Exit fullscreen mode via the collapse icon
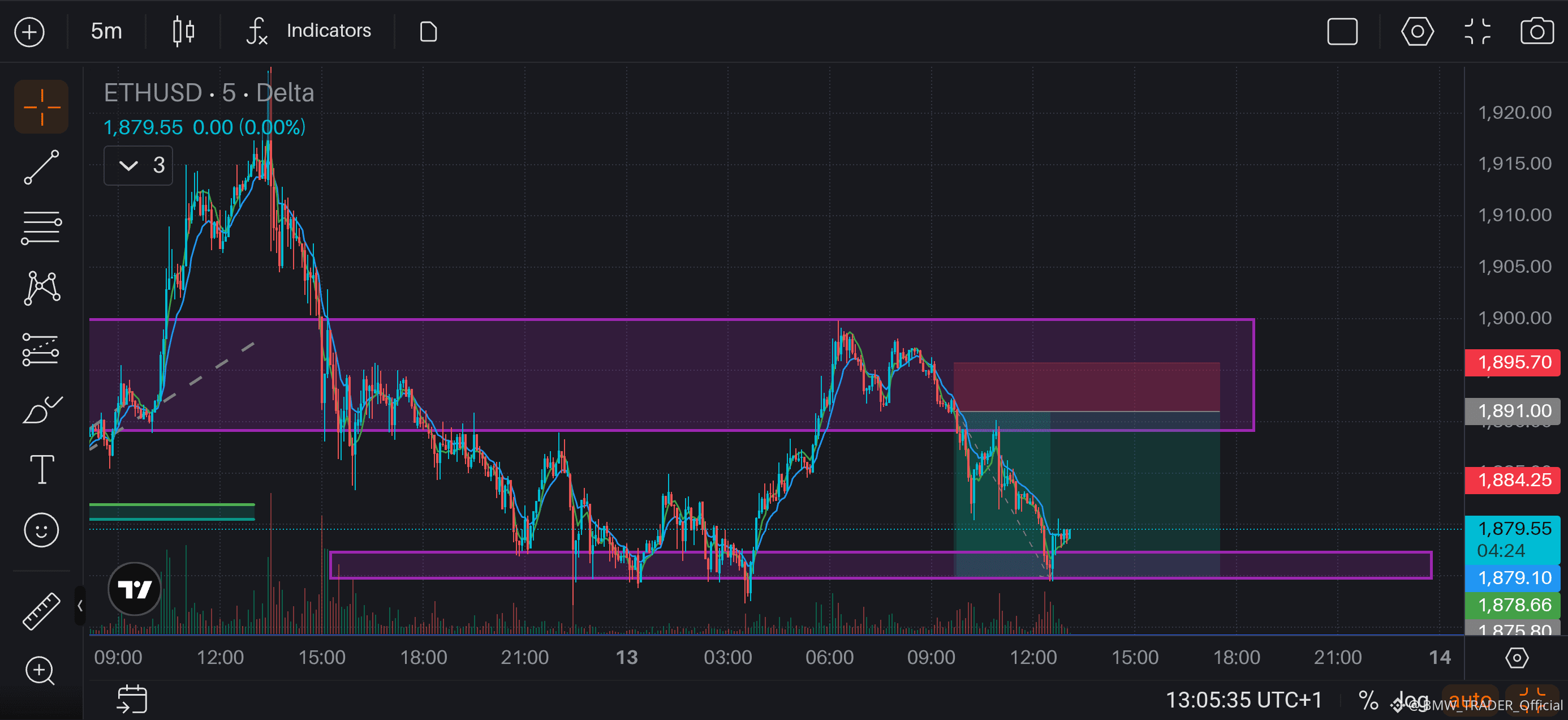The image size is (1568, 720). click(x=1477, y=32)
